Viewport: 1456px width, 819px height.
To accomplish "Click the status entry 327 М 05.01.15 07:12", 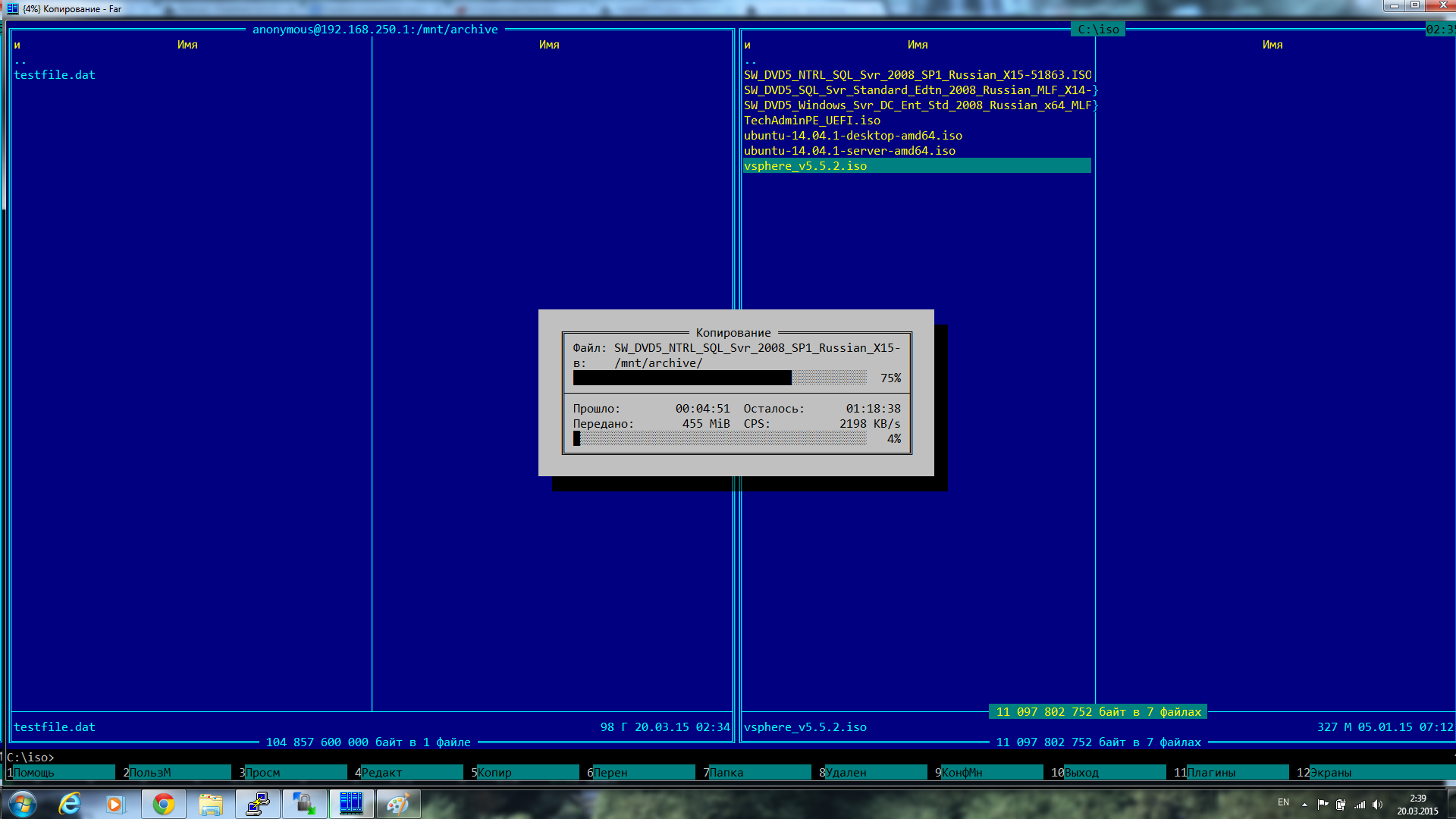I will [1385, 726].
